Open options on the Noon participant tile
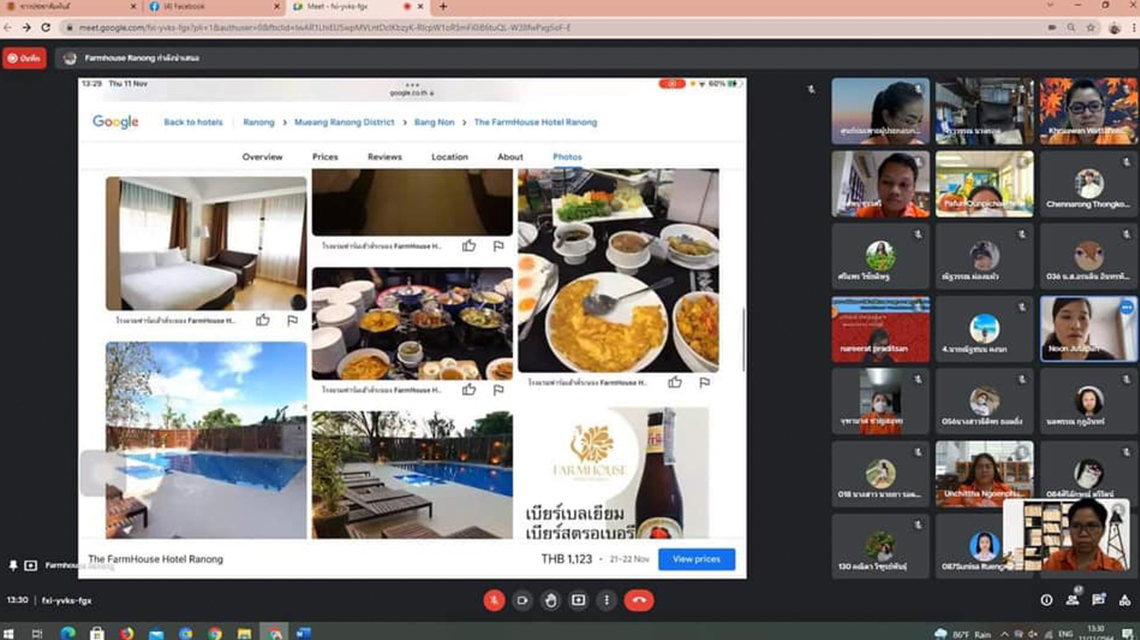 tap(1127, 308)
